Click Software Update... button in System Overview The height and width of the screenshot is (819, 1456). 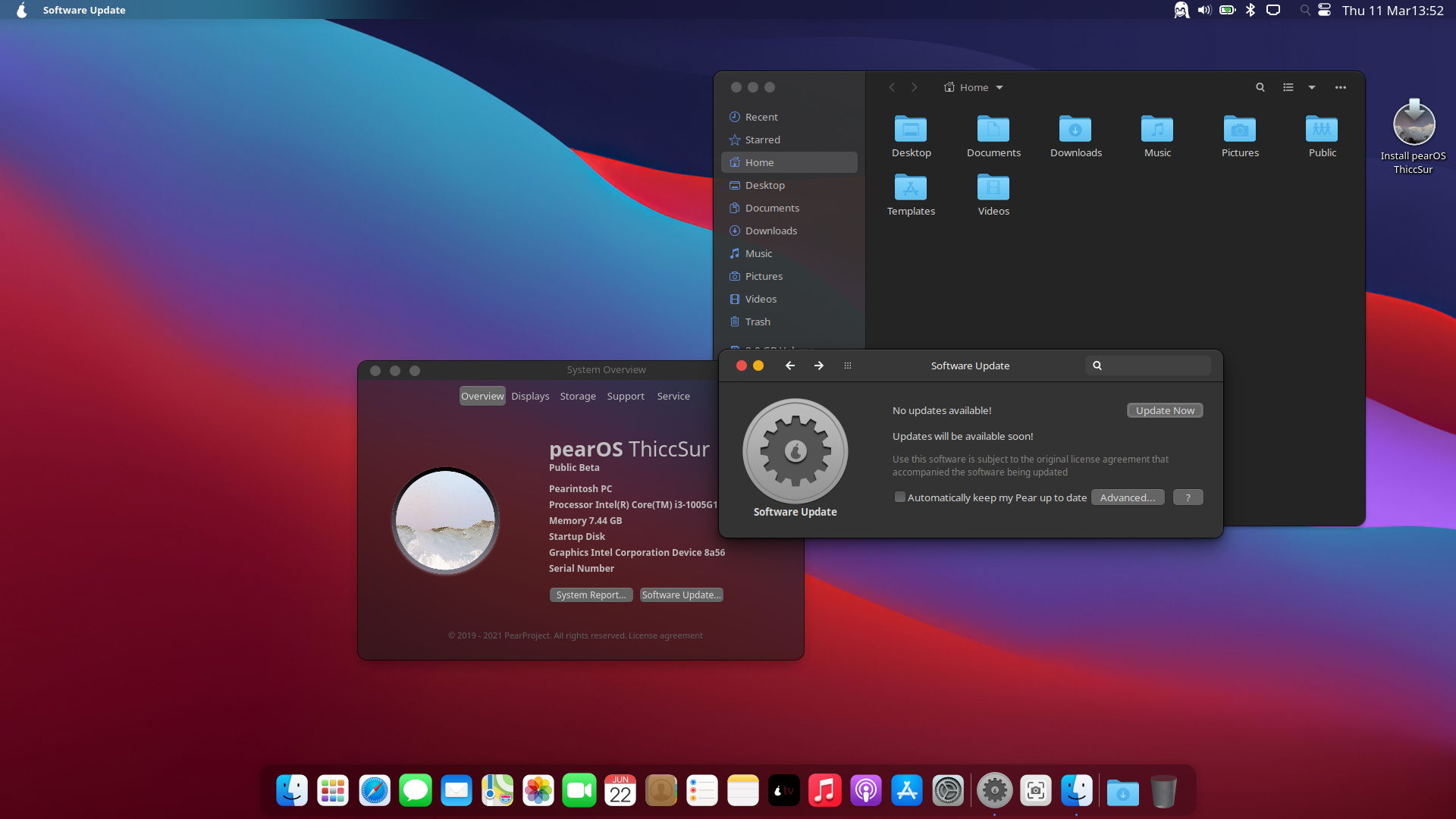point(681,595)
